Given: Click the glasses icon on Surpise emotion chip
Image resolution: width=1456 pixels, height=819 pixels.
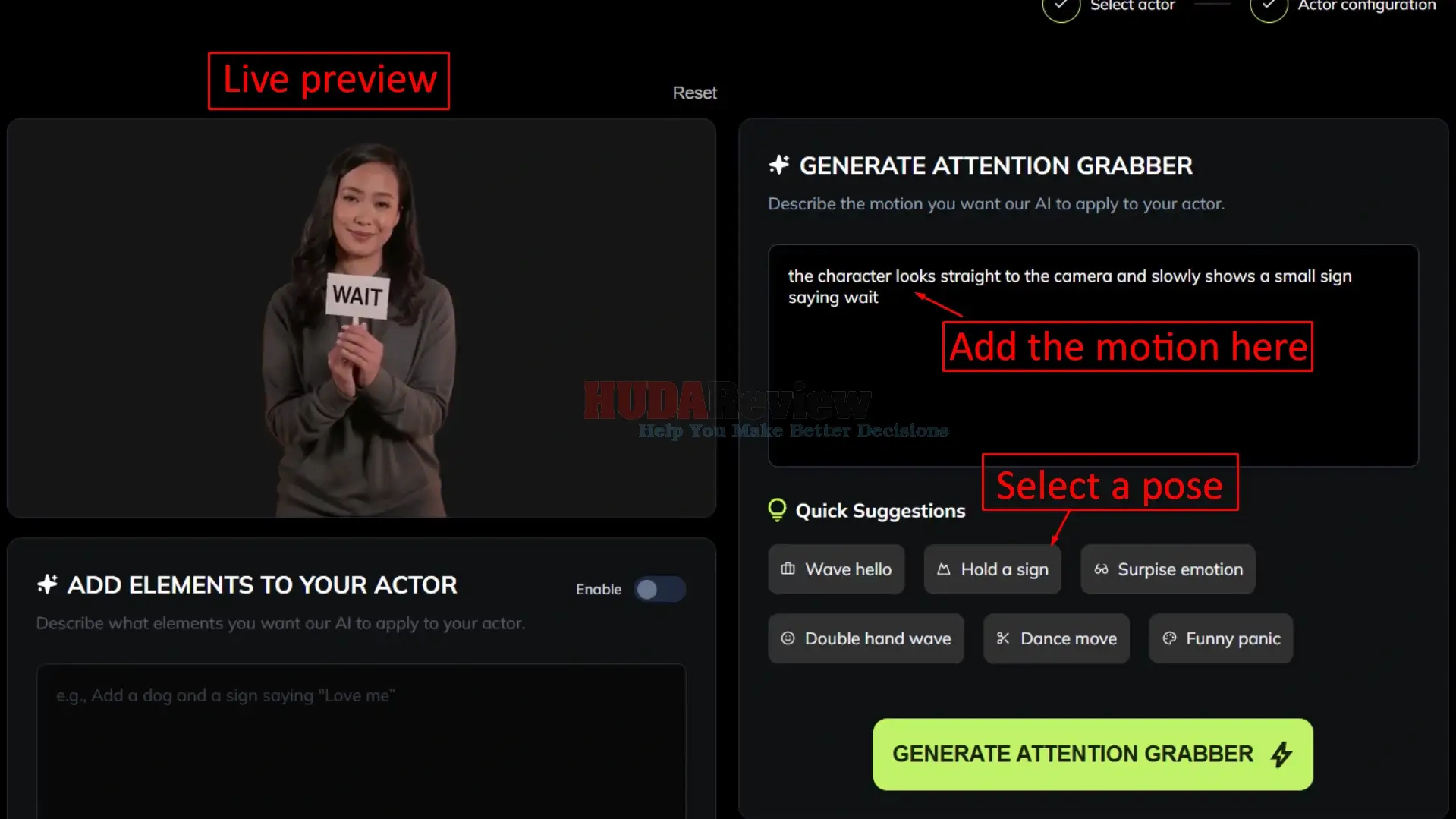Looking at the screenshot, I should (x=1101, y=569).
